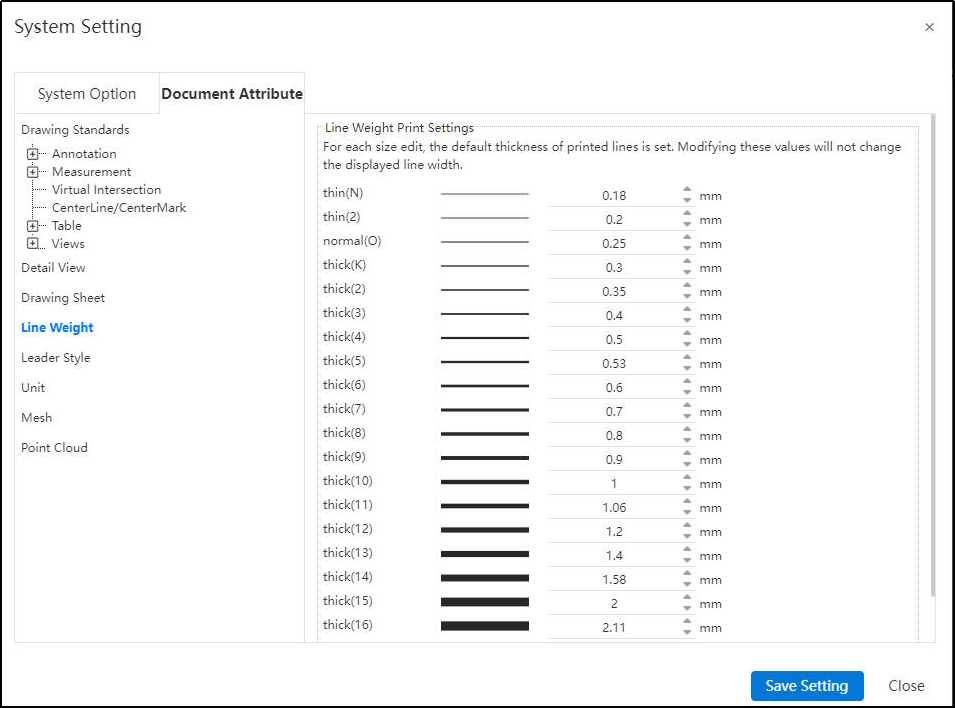Click the thick(6) 0.6 value field

(614, 388)
